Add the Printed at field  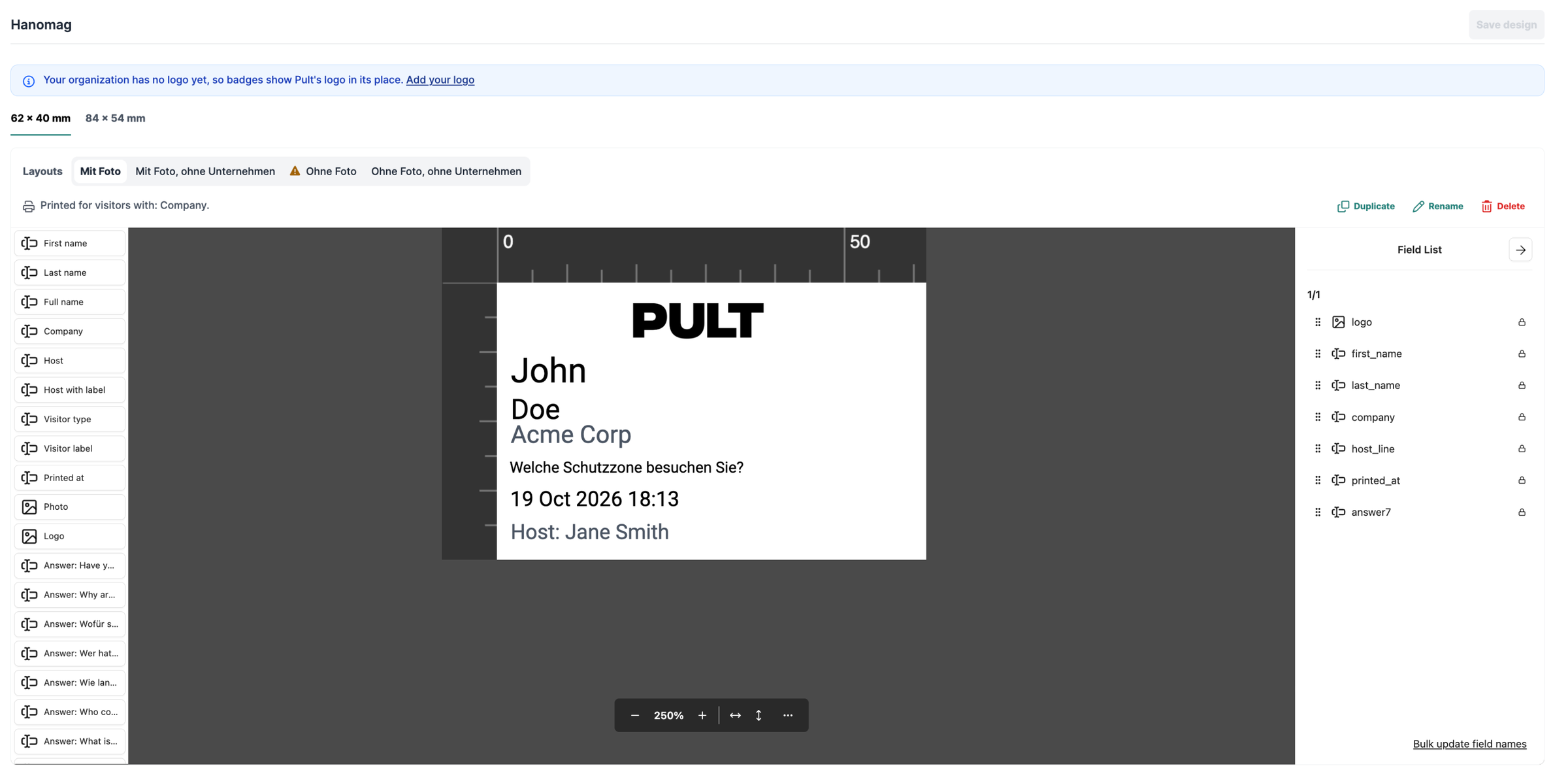click(70, 478)
